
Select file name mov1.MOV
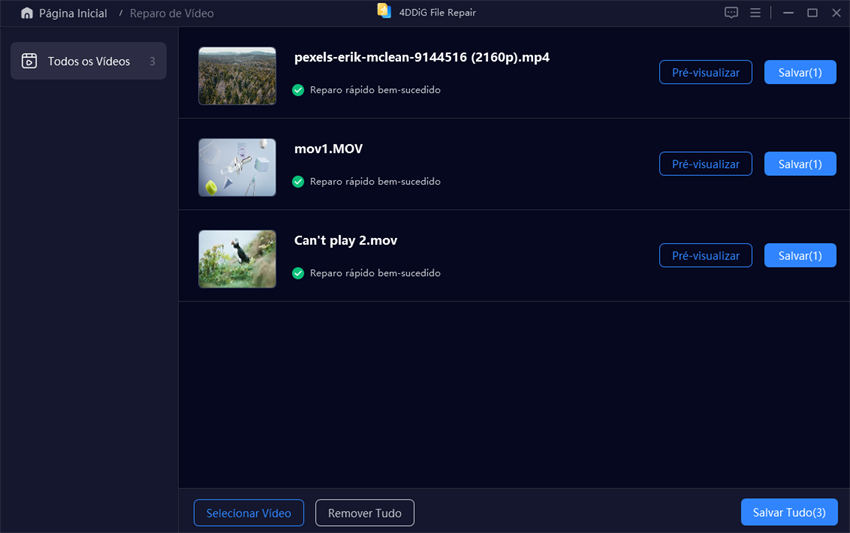329,149
